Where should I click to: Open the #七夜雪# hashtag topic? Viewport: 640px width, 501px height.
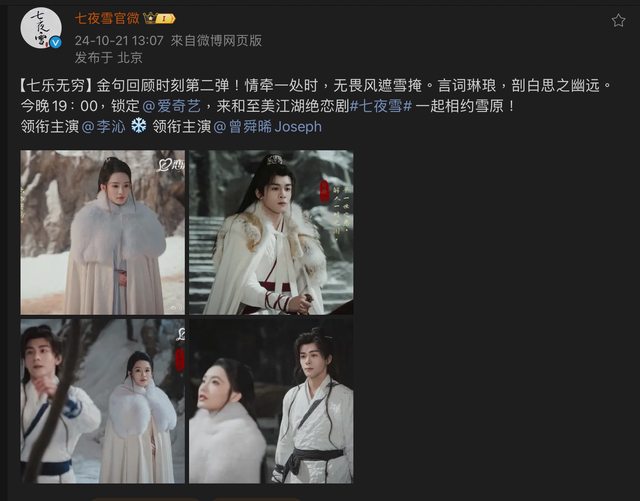coord(381,106)
